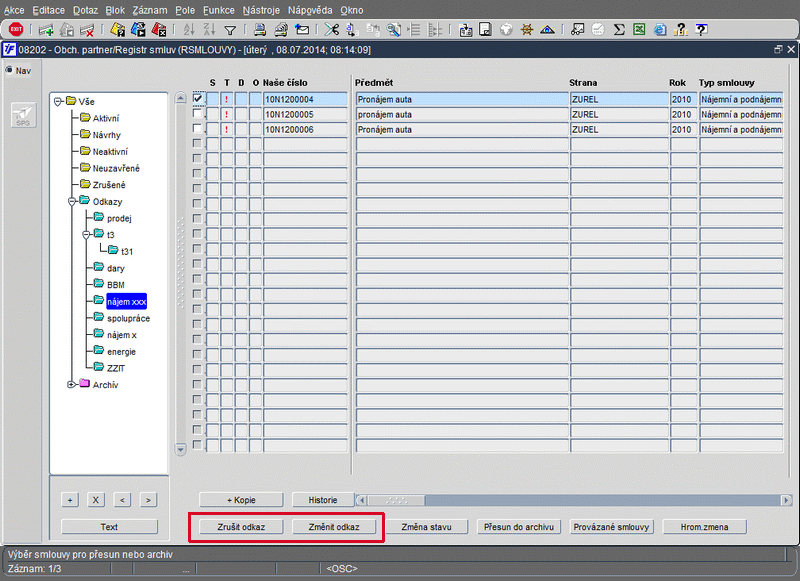Click the + Kopie button
Screen dimensions: 800x581
click(241, 500)
